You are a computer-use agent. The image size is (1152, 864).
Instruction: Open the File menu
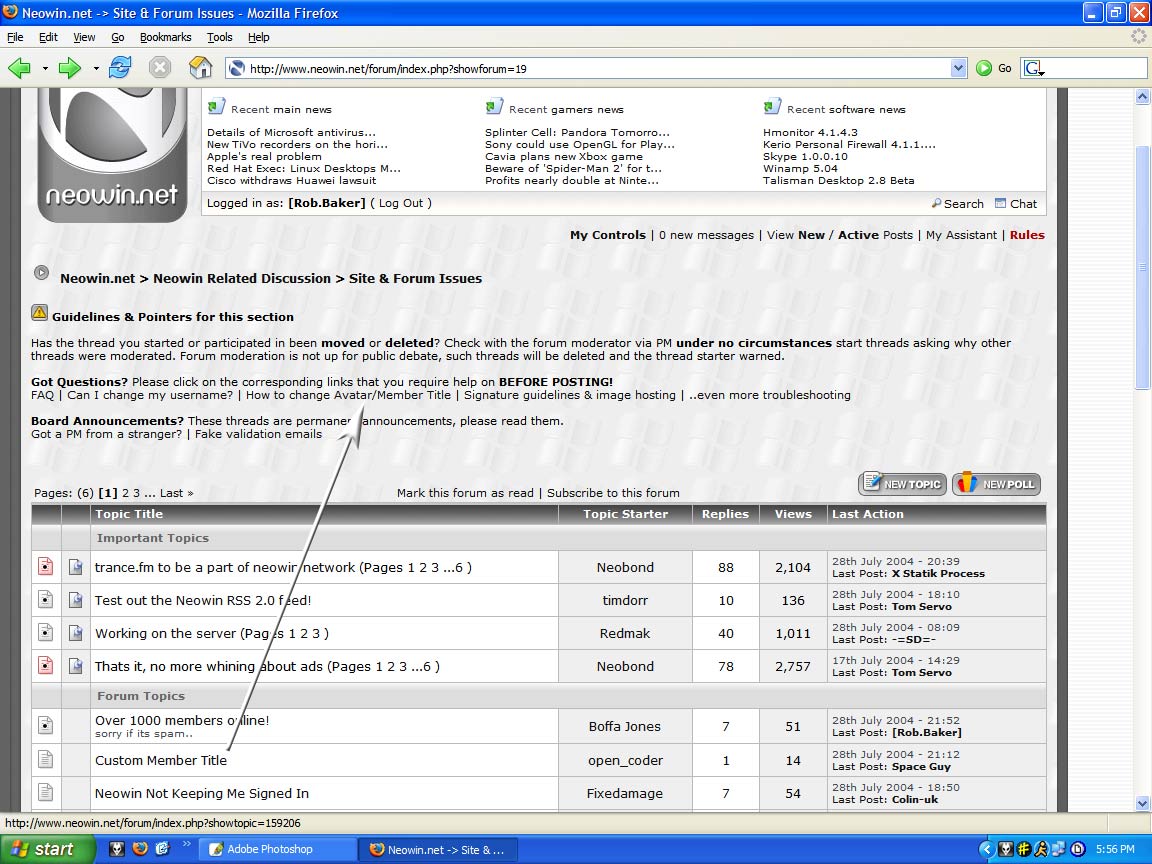click(15, 37)
